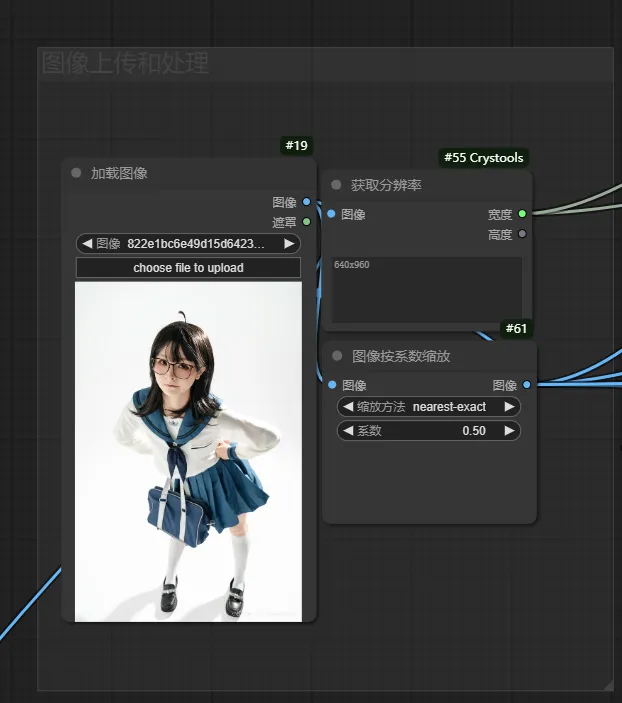Click the green 宽度 output port

(x=522, y=214)
